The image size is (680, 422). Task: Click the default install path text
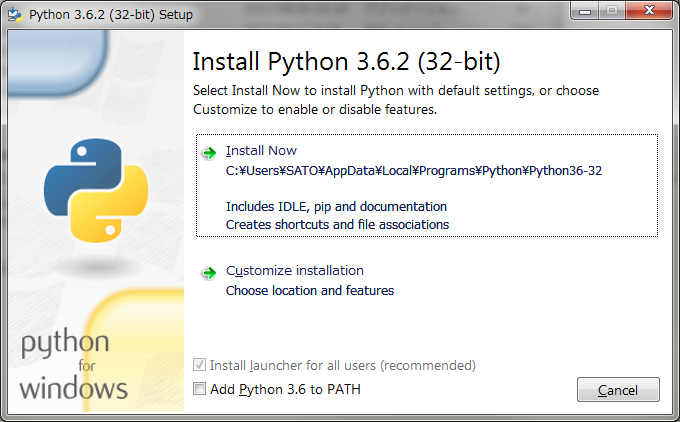(414, 171)
